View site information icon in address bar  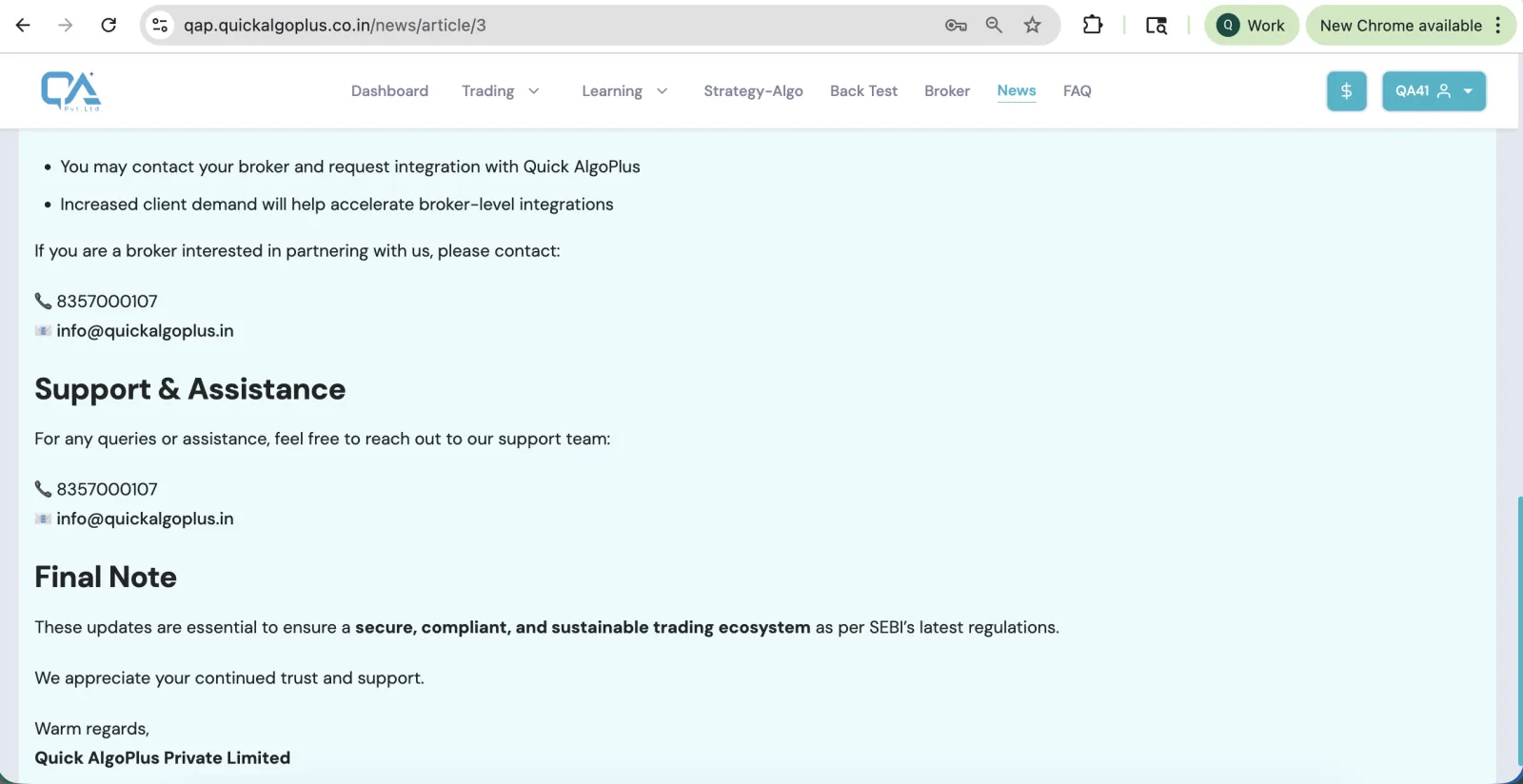click(x=160, y=26)
